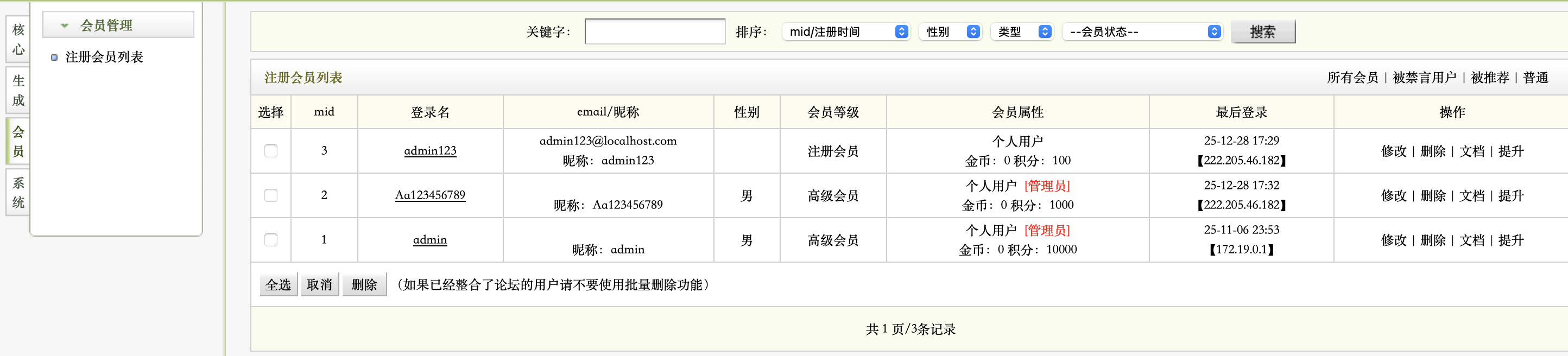Click the 关键字 search input field
Screen dimensions: 1568x356
(x=654, y=31)
